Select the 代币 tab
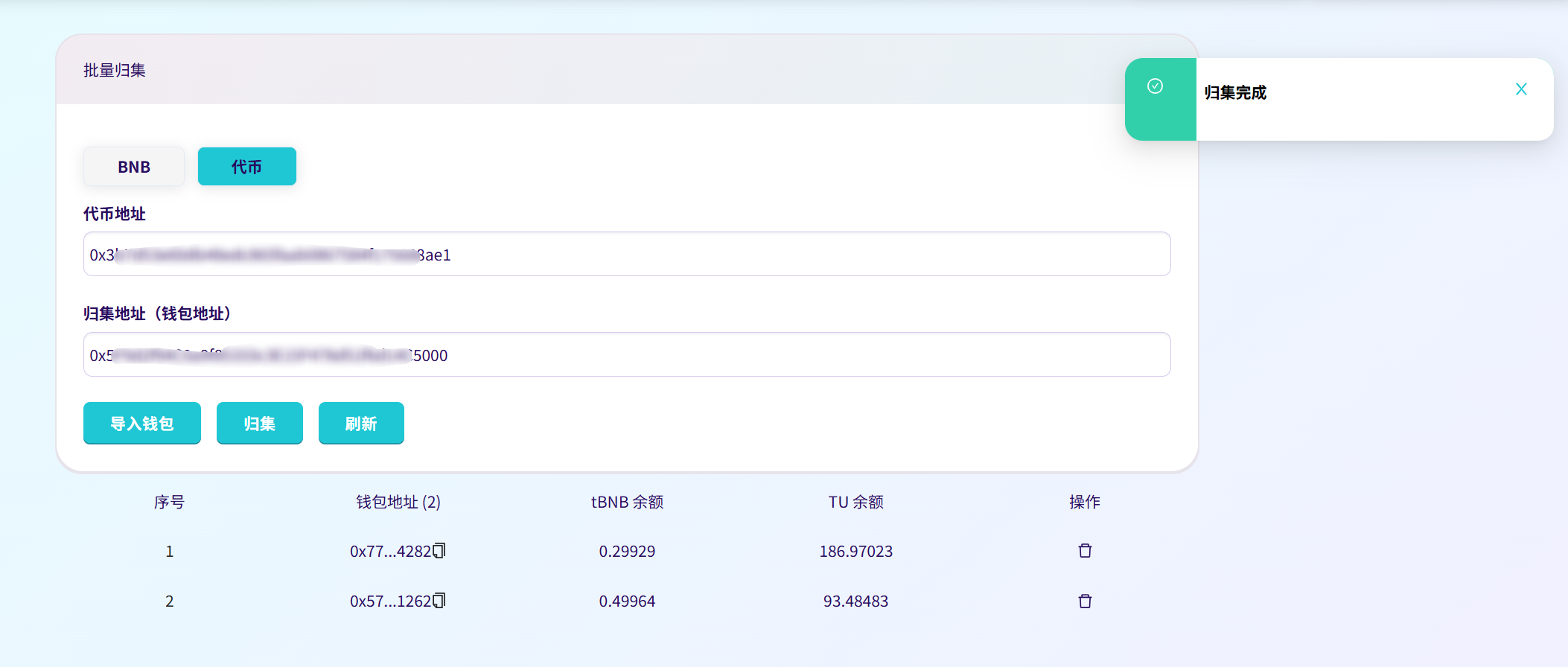This screenshot has width=1568, height=667. pyautogui.click(x=246, y=167)
